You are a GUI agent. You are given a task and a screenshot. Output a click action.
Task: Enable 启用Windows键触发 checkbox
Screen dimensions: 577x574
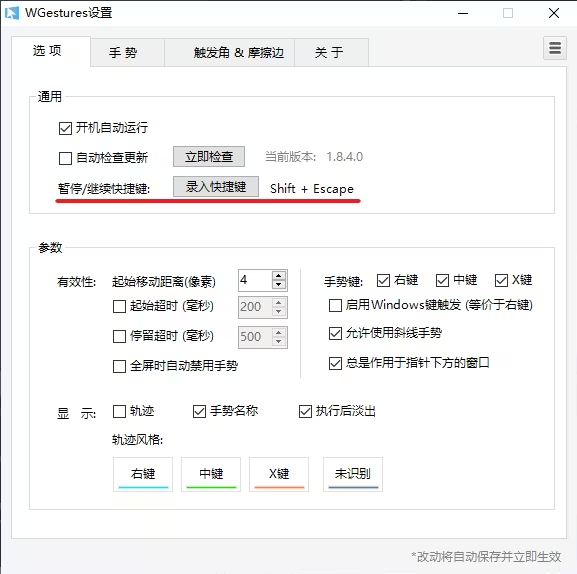(335, 305)
